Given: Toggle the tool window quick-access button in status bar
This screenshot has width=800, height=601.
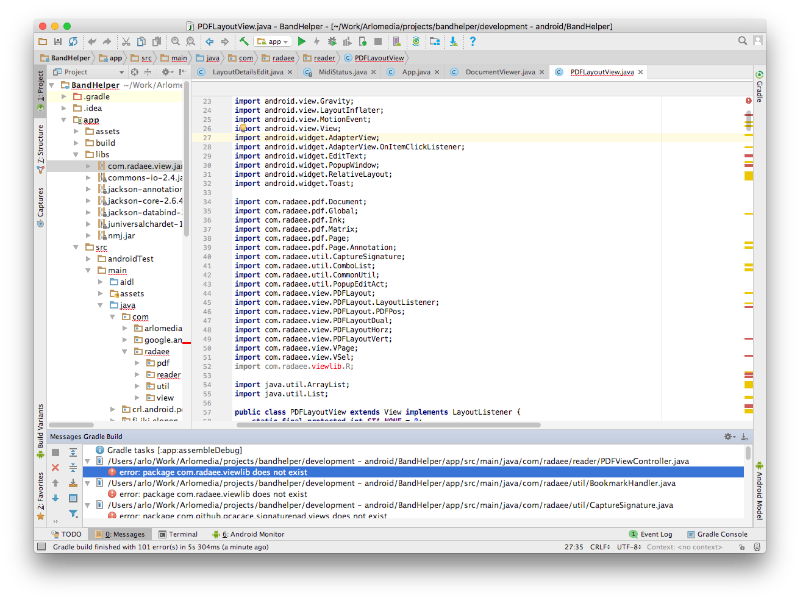Looking at the screenshot, I should 40,548.
